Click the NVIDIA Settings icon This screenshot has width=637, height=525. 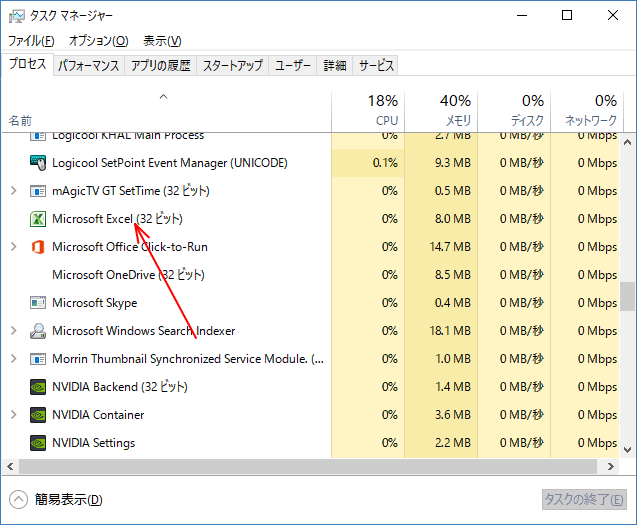[38, 443]
